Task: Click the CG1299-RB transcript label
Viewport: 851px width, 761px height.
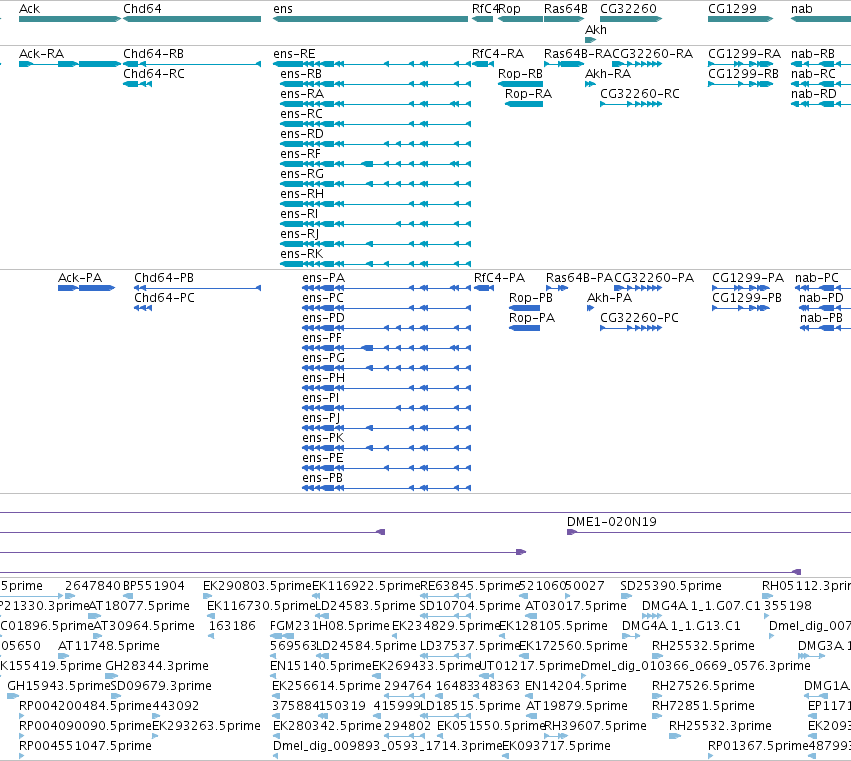Action: point(743,74)
